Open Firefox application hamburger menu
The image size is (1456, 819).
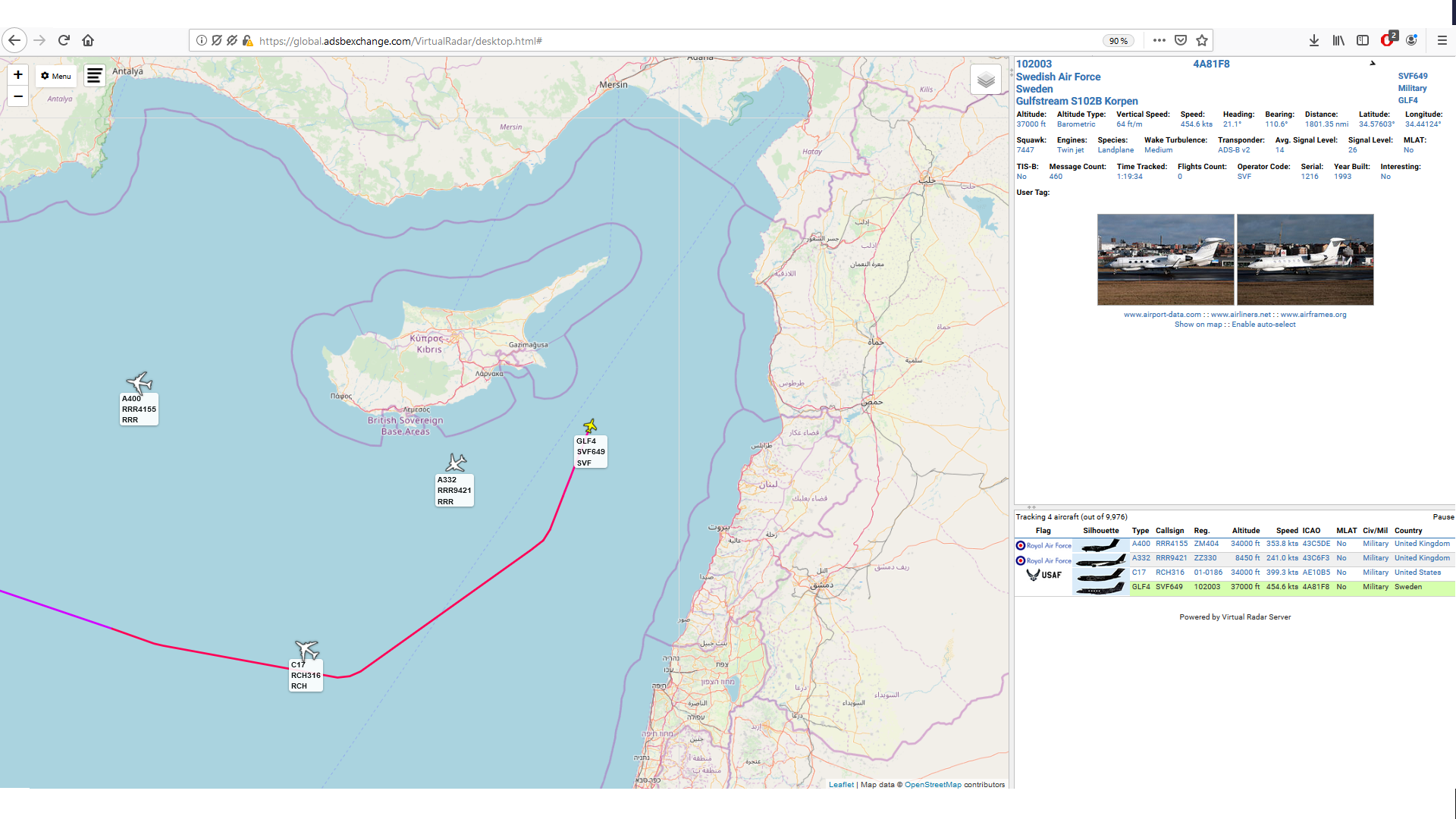pyautogui.click(x=1442, y=41)
